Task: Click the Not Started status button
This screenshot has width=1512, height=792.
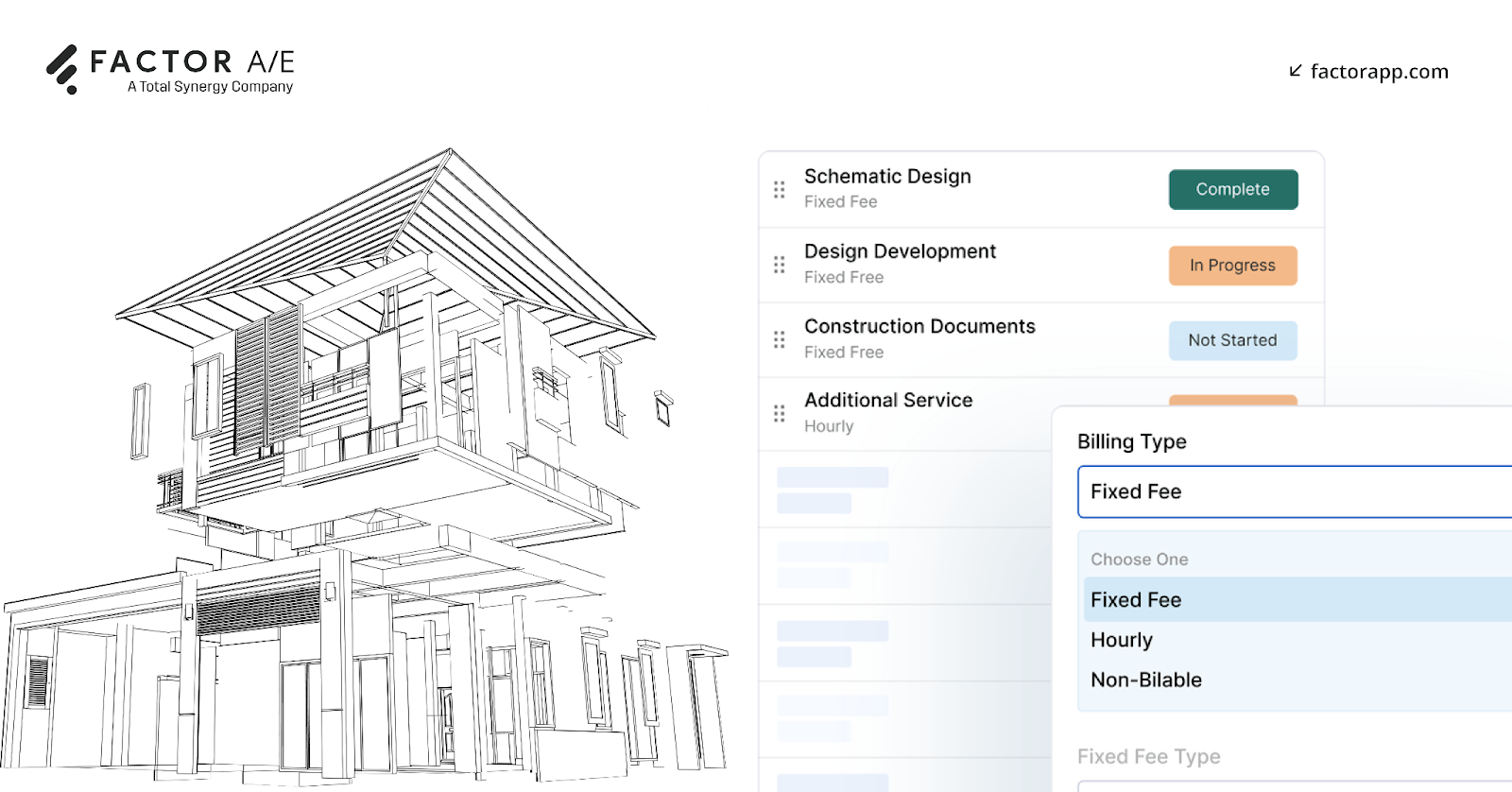Action: pos(1233,340)
